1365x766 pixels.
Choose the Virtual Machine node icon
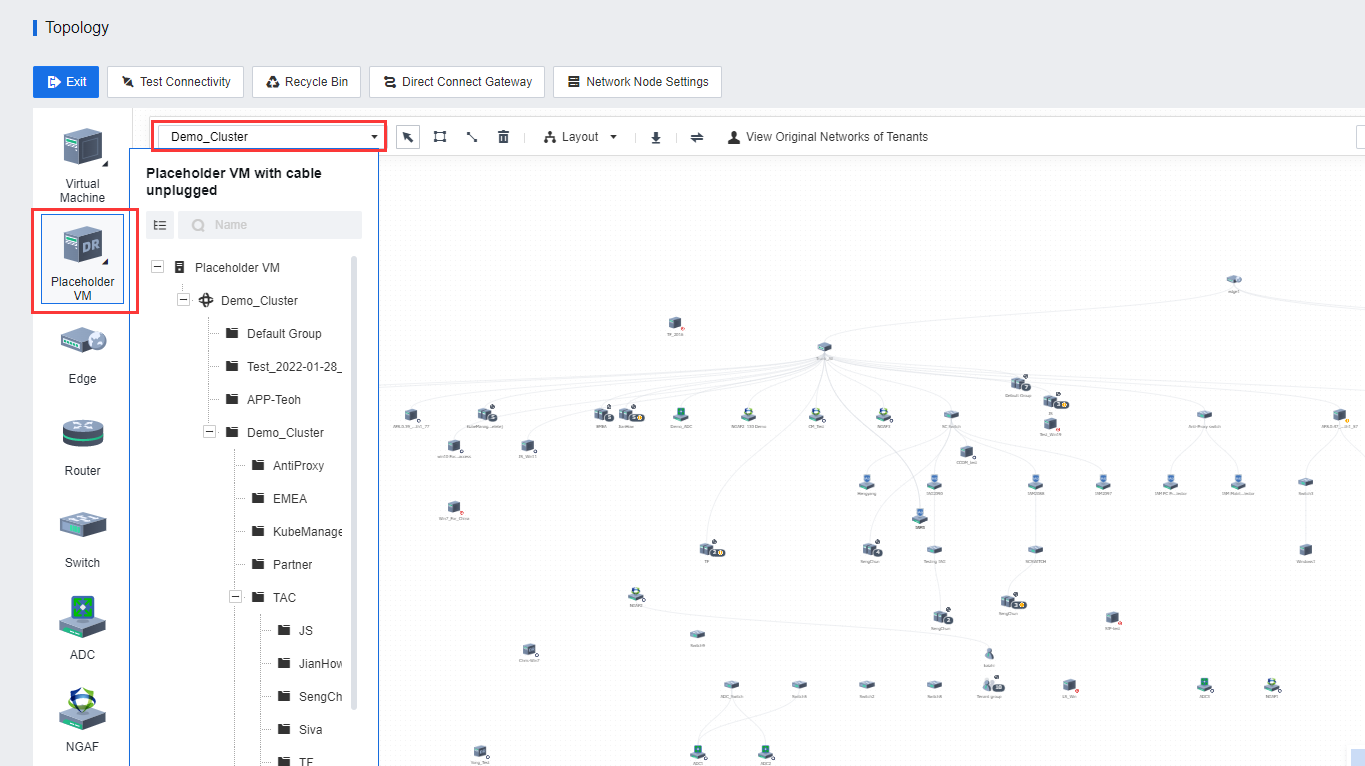(83, 165)
